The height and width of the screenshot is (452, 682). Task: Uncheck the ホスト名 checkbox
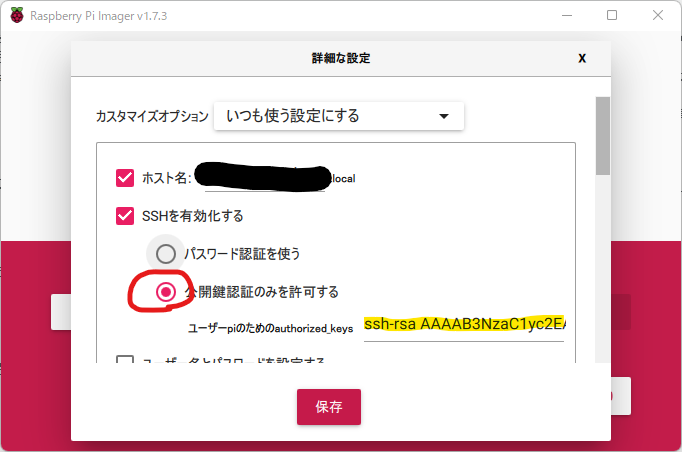pyautogui.click(x=125, y=178)
